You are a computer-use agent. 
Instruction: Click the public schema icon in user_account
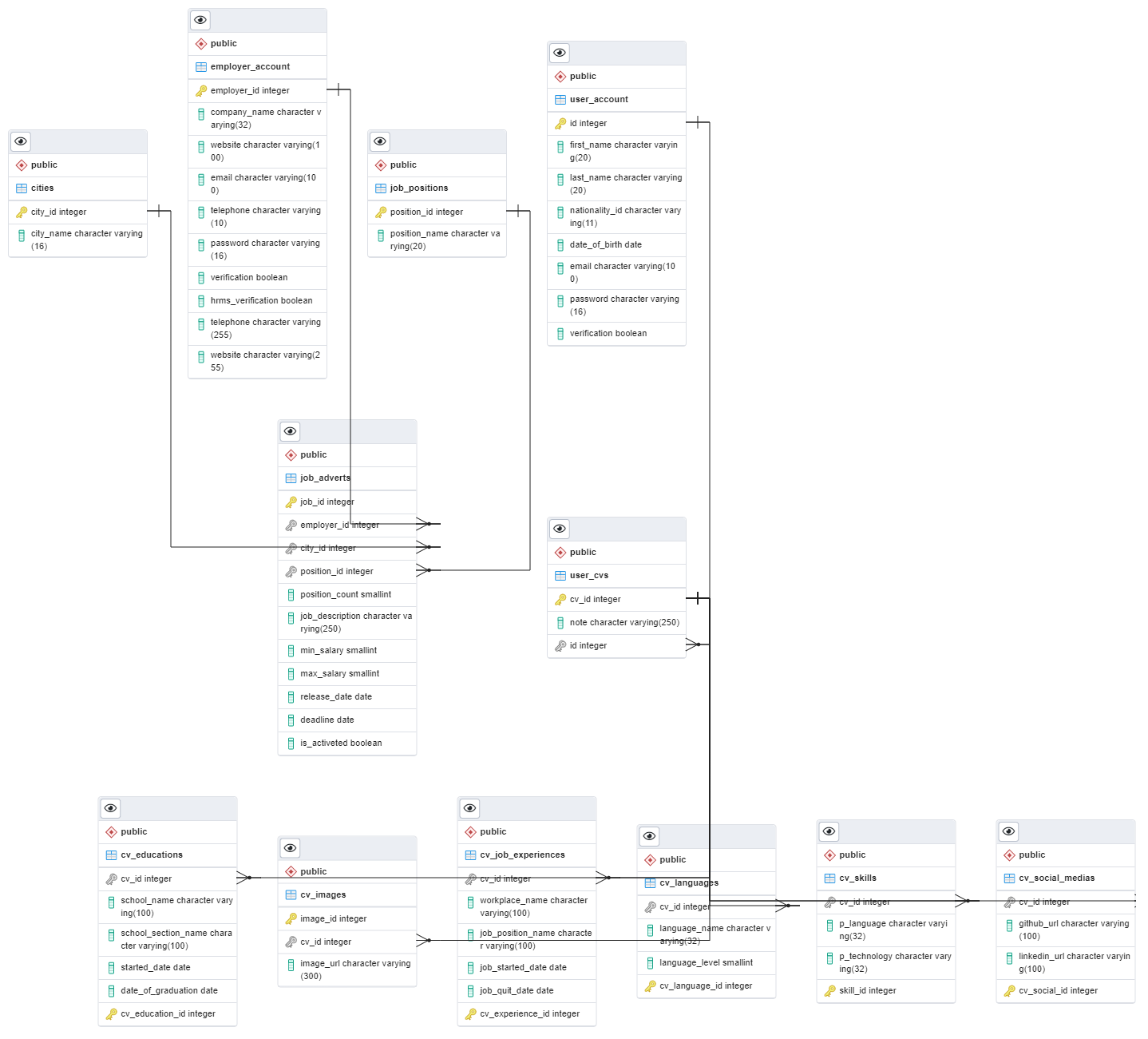tap(560, 76)
